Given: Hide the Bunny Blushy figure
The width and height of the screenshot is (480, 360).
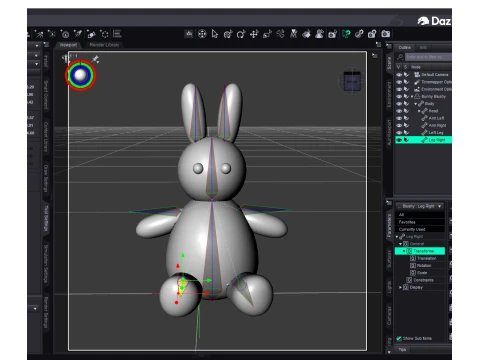Looking at the screenshot, I should [399, 96].
